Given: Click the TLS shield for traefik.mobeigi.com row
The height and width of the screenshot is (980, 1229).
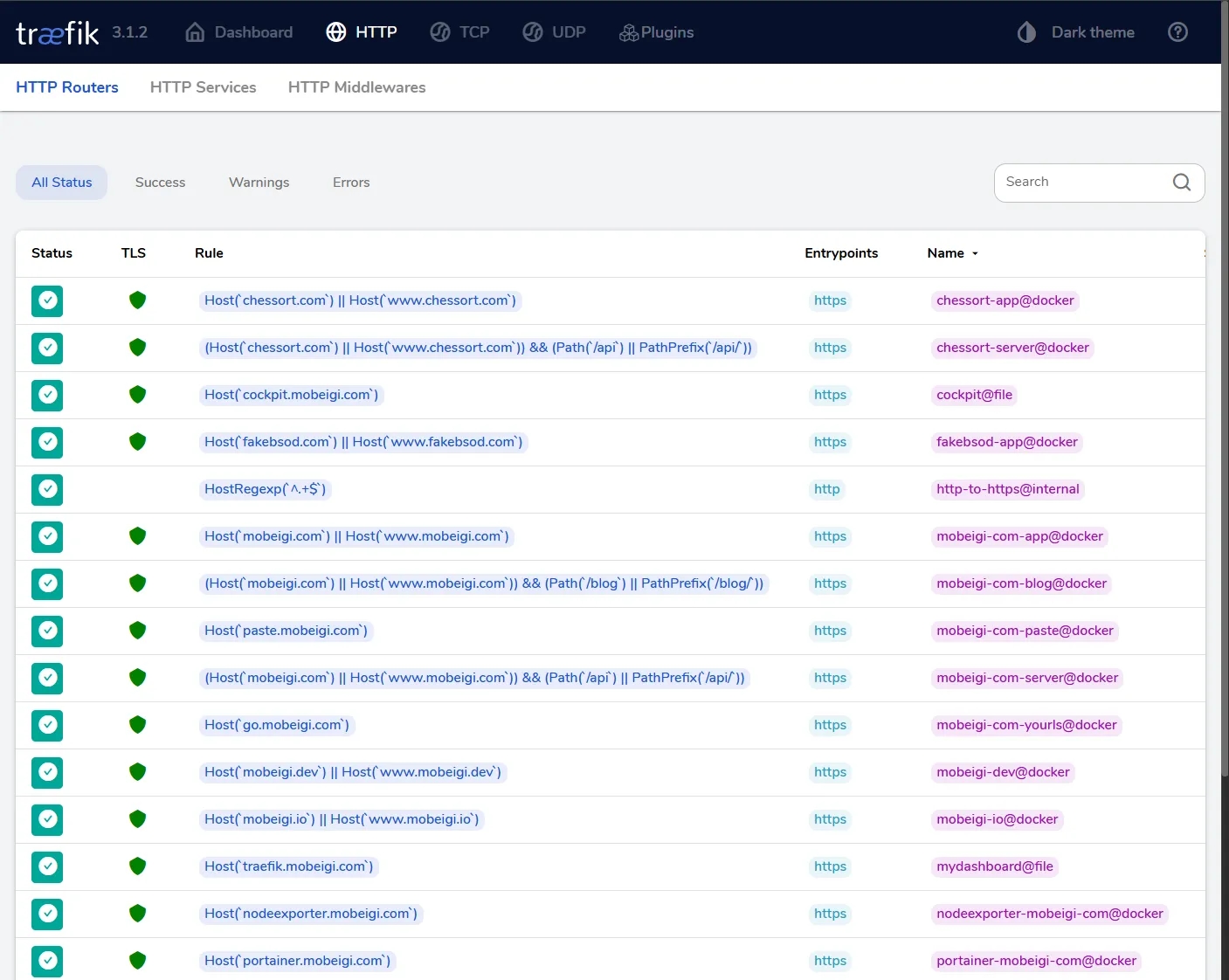Looking at the screenshot, I should 137,866.
